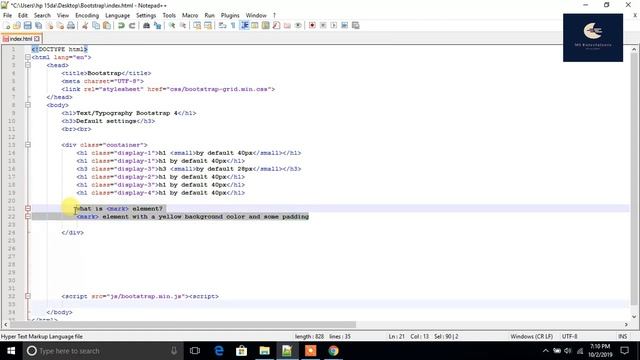Click the Playback macro icon
This screenshot has height=360, width=640.
click(x=334, y=25)
